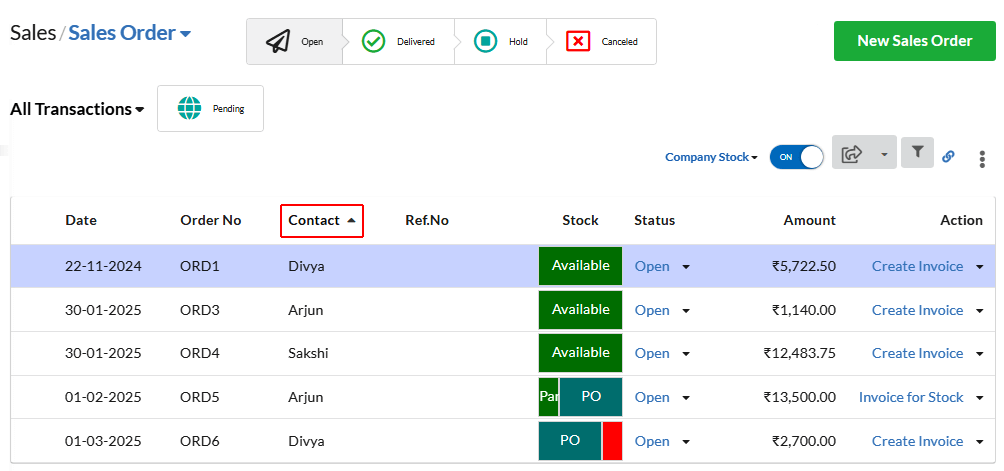Open status dropdown arrow for ORD1
Viewport: 1004px width, 471px height.
(x=686, y=267)
